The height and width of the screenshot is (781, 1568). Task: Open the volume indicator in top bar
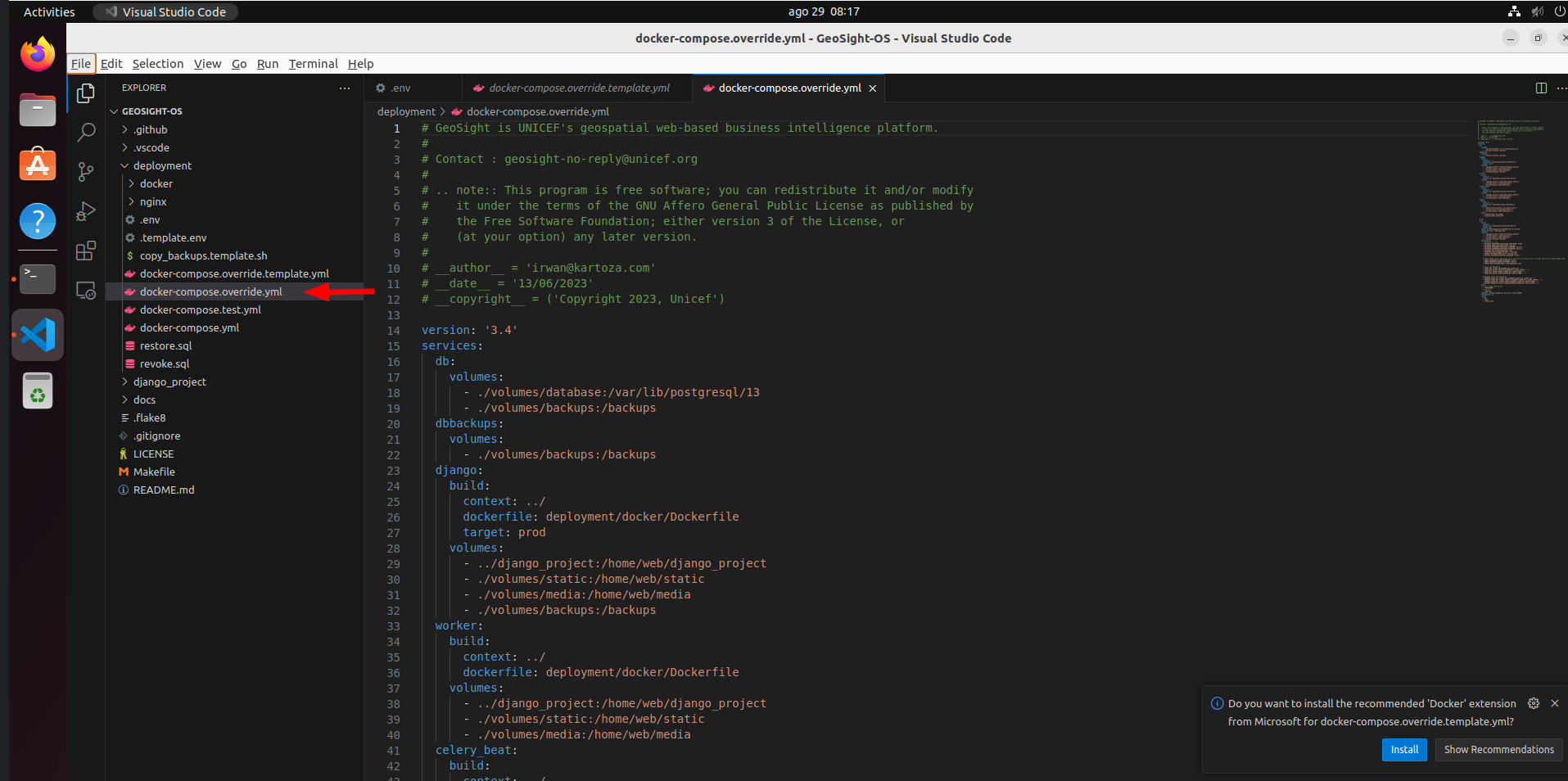1537,11
